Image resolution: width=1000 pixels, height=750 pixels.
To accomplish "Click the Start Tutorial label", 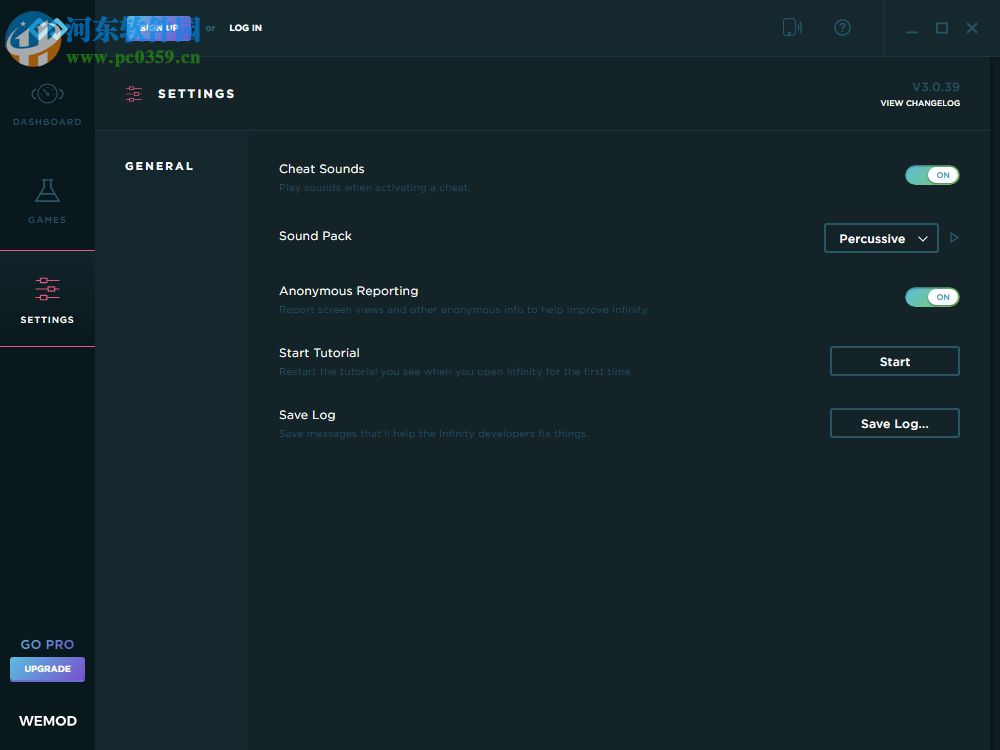I will pos(319,353).
